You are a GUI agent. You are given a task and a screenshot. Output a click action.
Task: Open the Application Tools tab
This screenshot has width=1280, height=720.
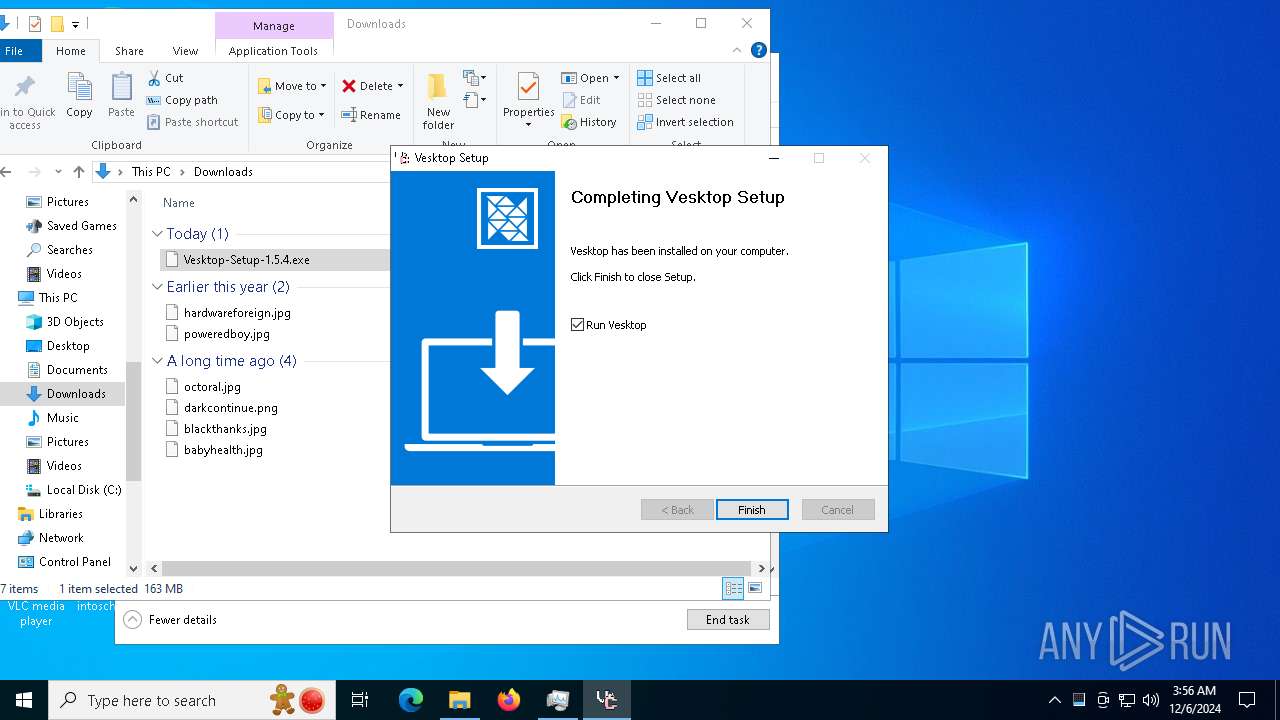tap(273, 51)
